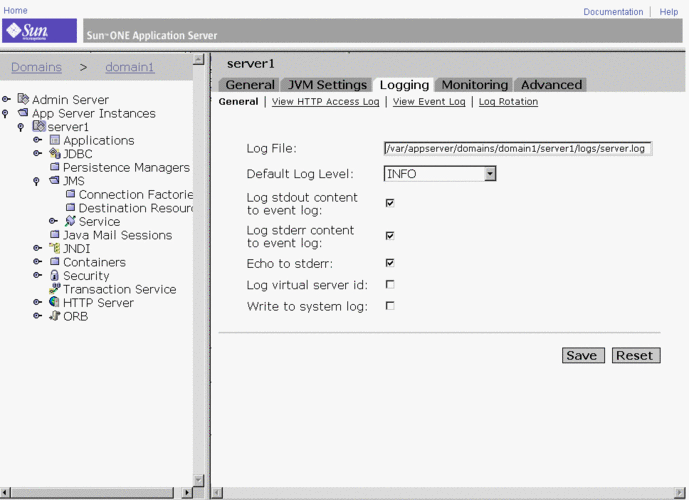This screenshot has width=689, height=500.
Task: Click the Containers folder icon
Action: (54, 261)
